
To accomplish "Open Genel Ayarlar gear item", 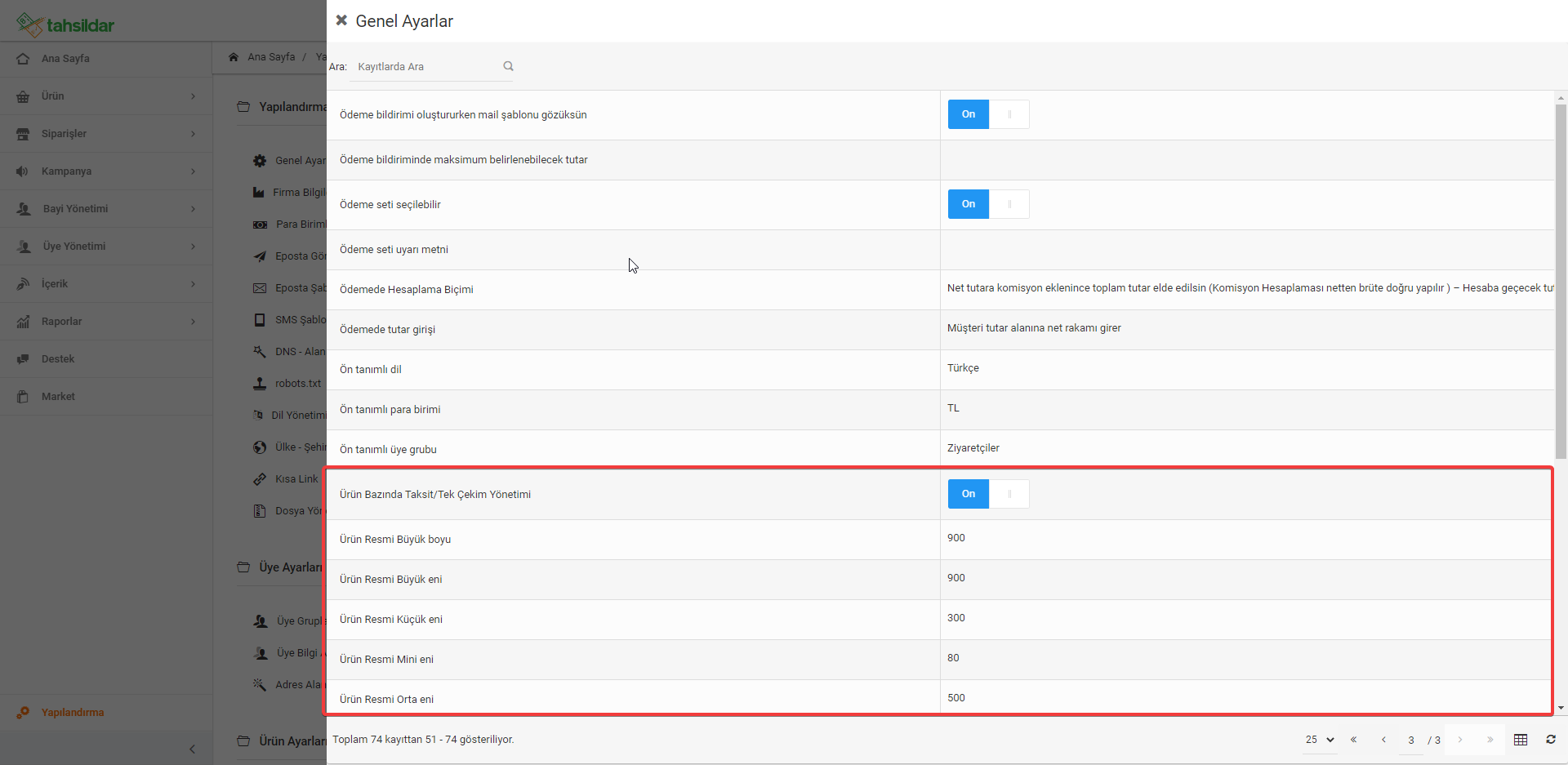I will 260,161.
